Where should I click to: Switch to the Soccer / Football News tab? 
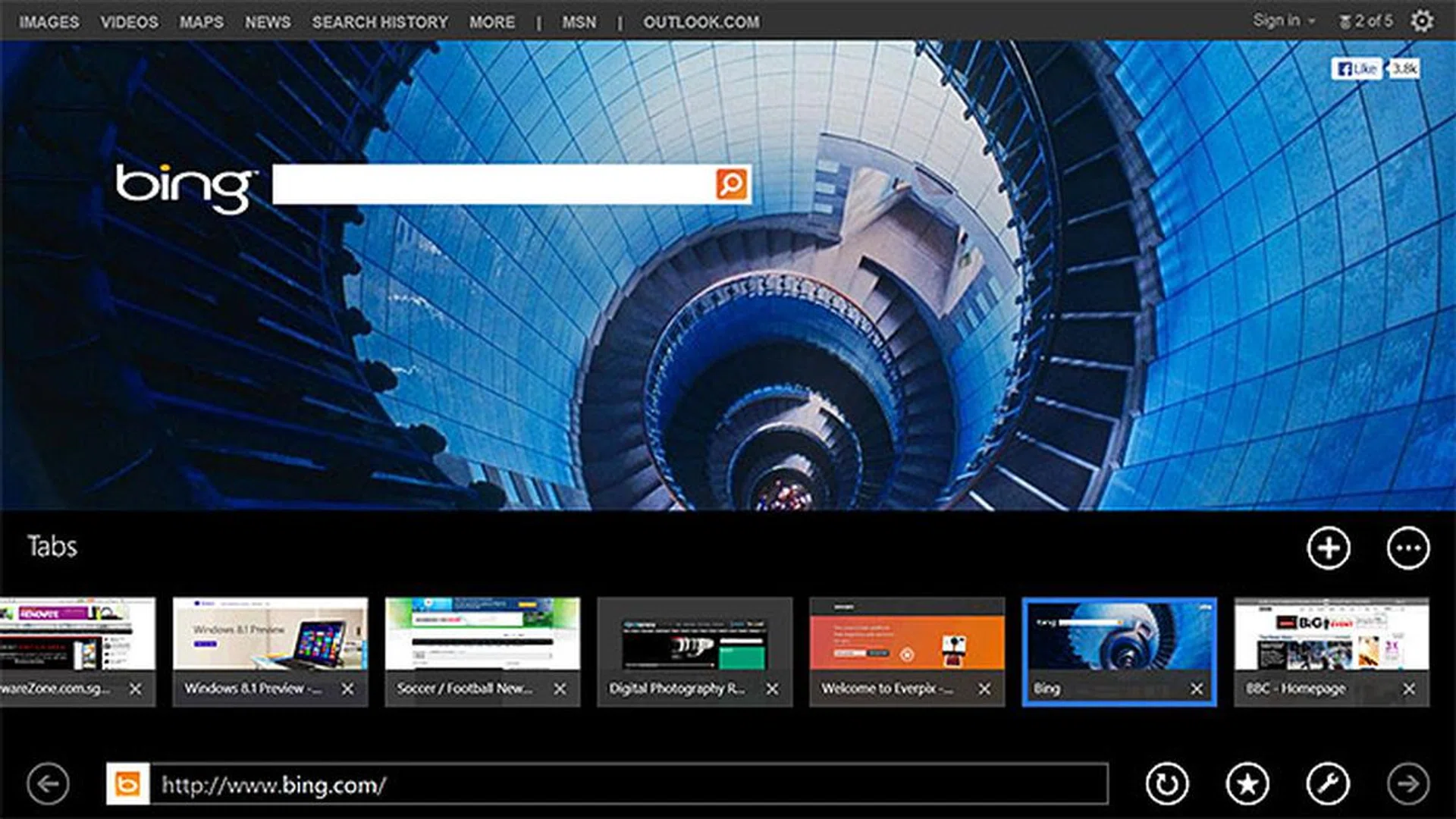pyautogui.click(x=482, y=634)
